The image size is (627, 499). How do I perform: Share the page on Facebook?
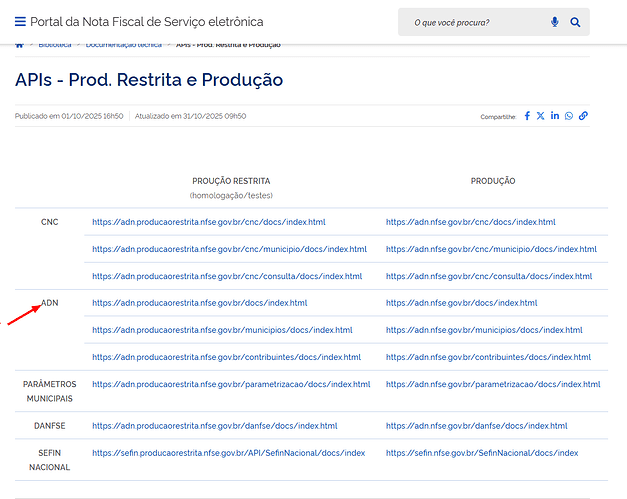pyautogui.click(x=527, y=116)
